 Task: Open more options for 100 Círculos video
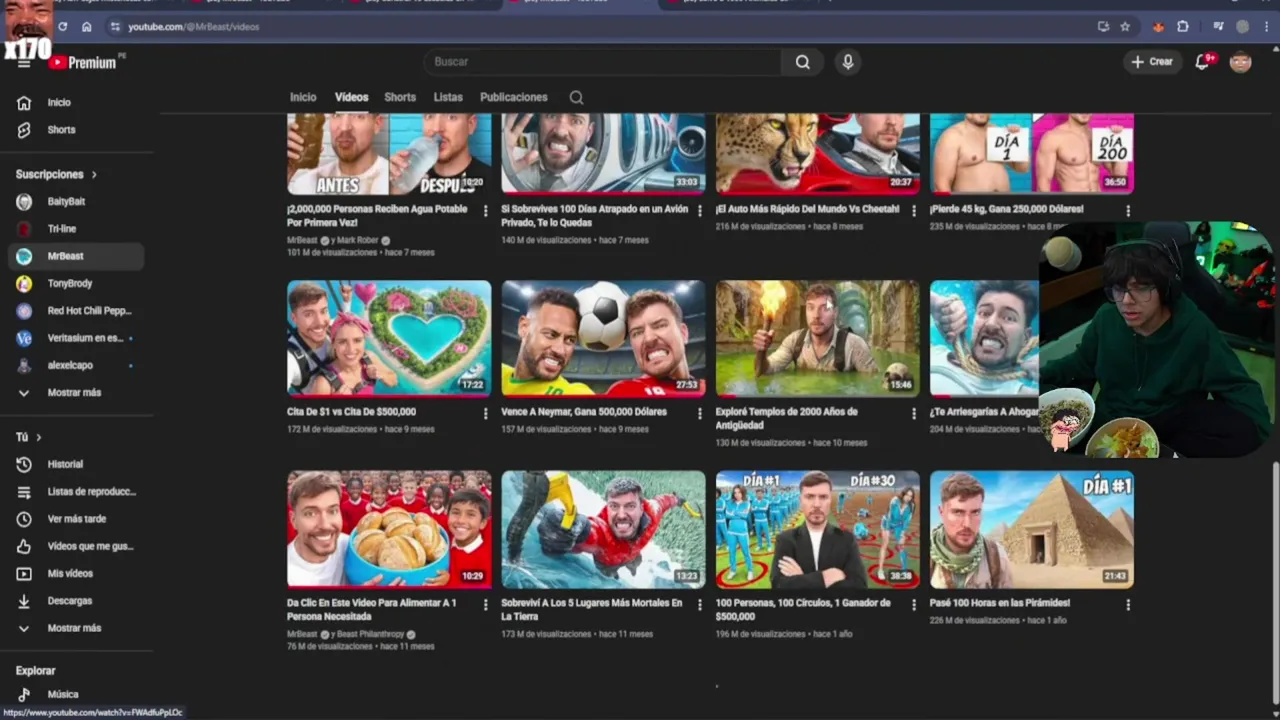click(914, 605)
